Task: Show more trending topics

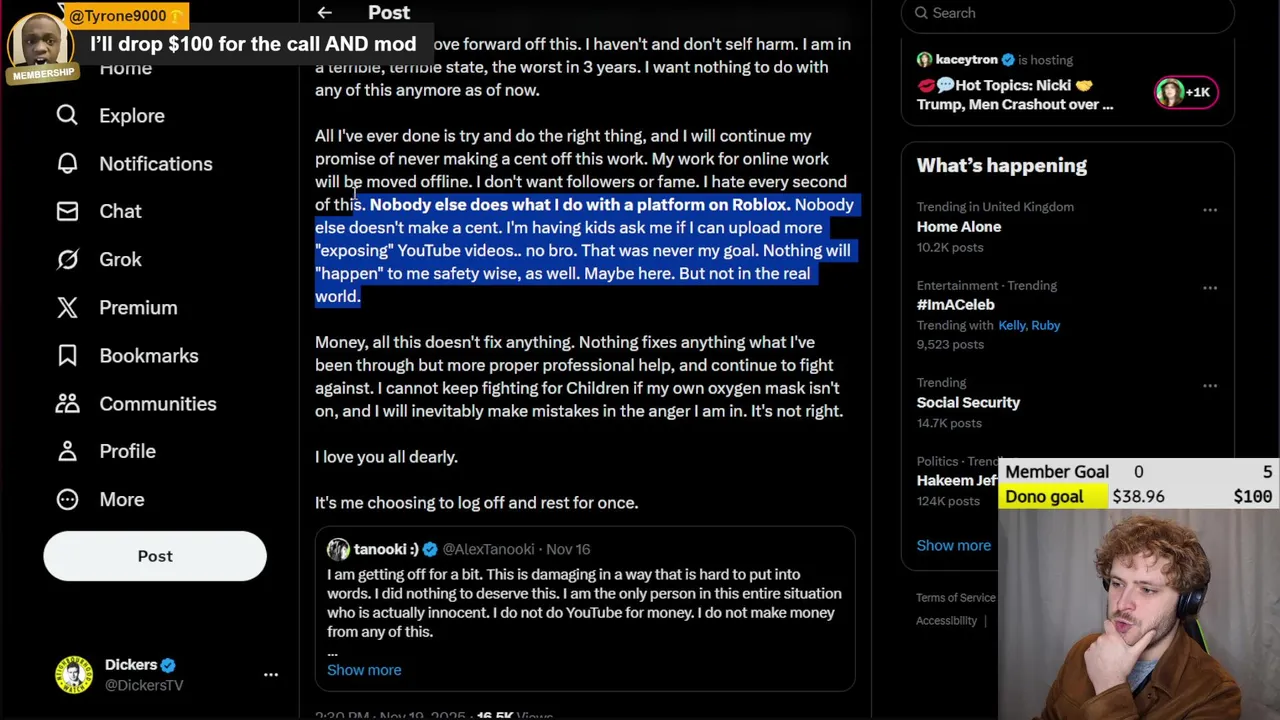Action: (x=953, y=545)
